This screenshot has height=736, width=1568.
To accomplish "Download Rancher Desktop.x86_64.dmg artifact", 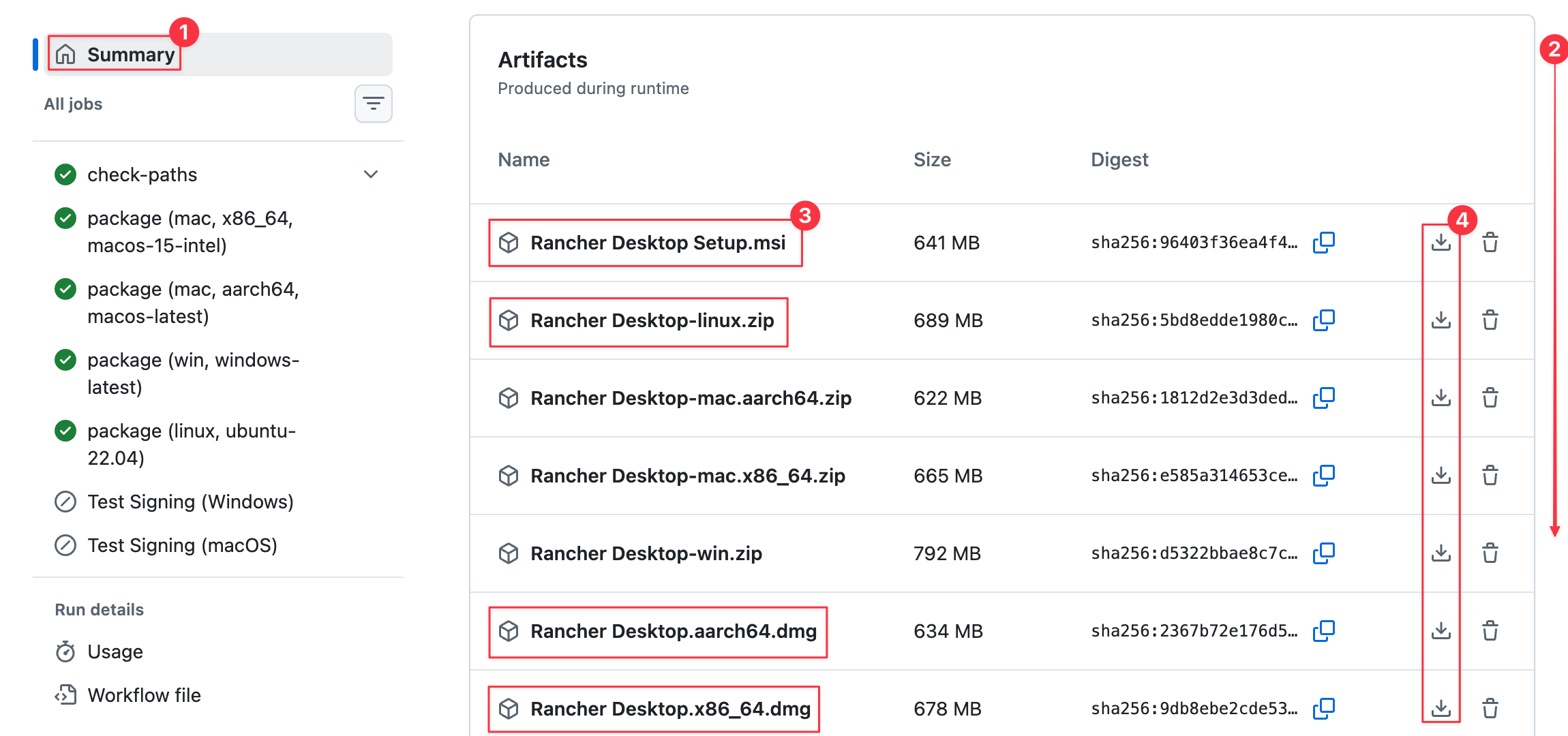I will [1441, 709].
